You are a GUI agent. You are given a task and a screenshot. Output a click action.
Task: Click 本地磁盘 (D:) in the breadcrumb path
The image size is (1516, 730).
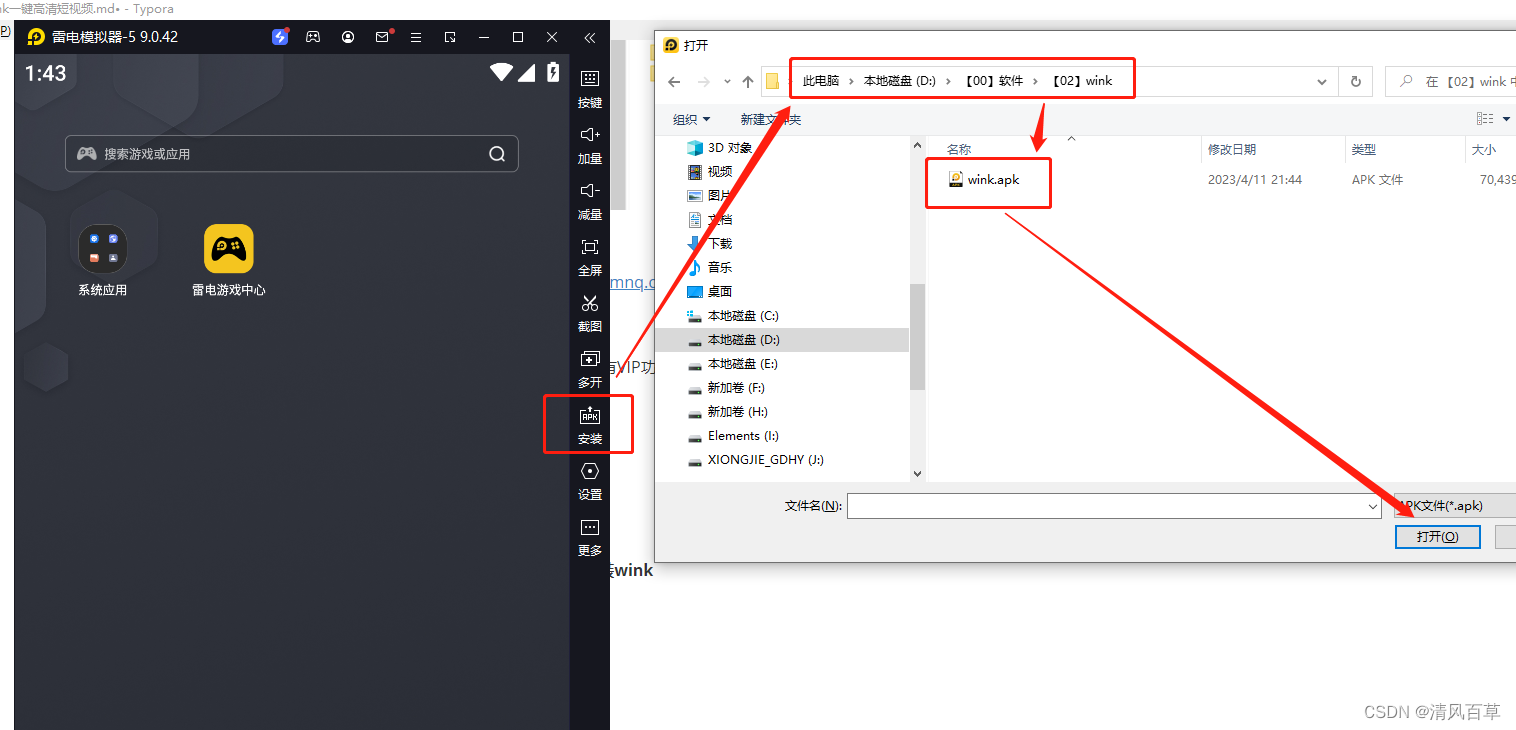900,81
